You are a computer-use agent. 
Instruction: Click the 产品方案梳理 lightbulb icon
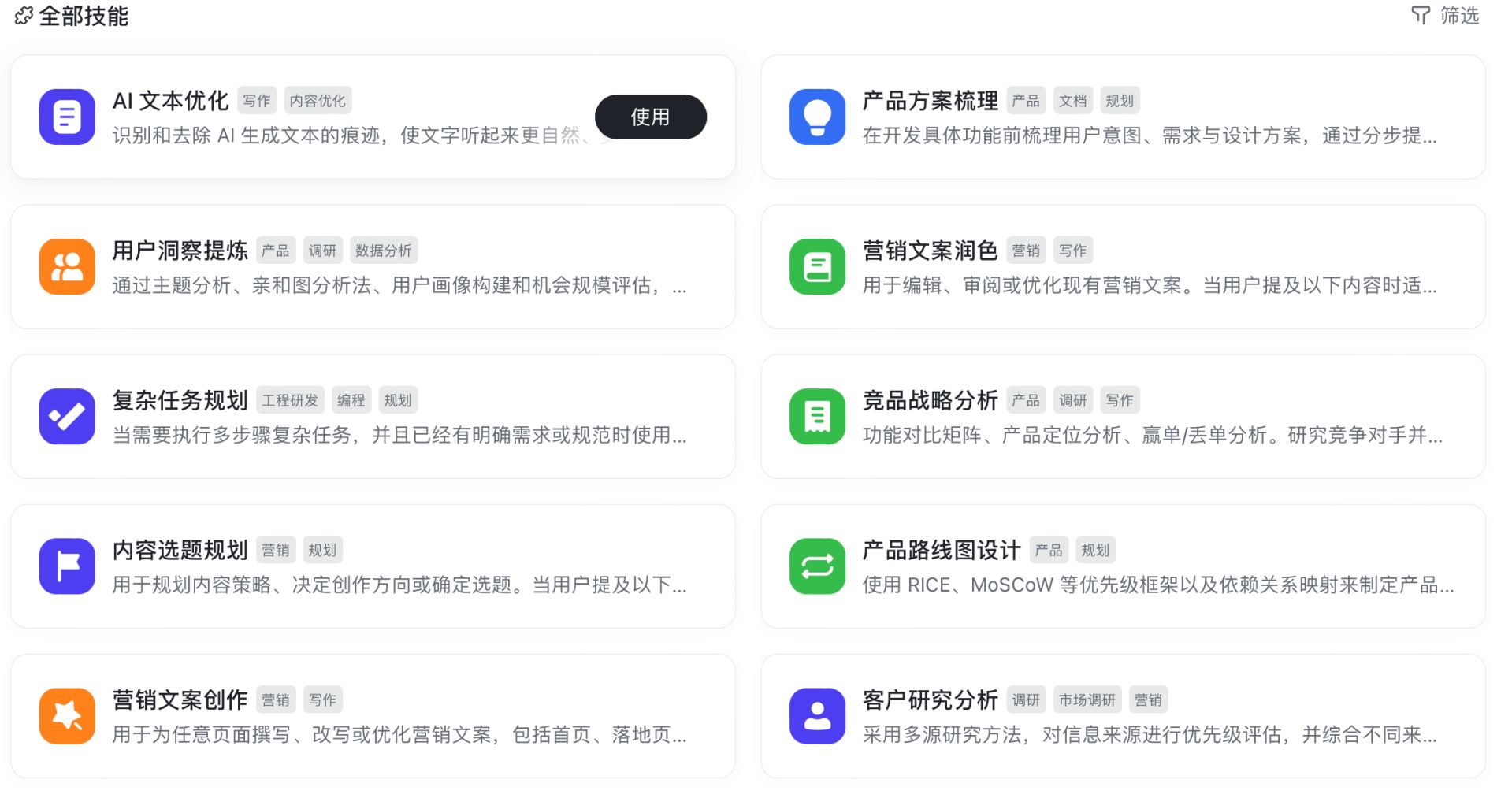[x=817, y=117]
